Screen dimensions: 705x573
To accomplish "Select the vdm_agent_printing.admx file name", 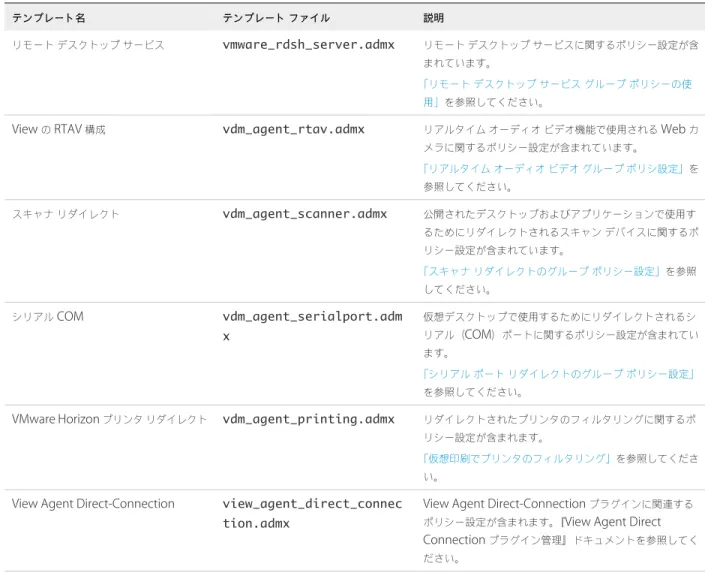I will (308, 419).
